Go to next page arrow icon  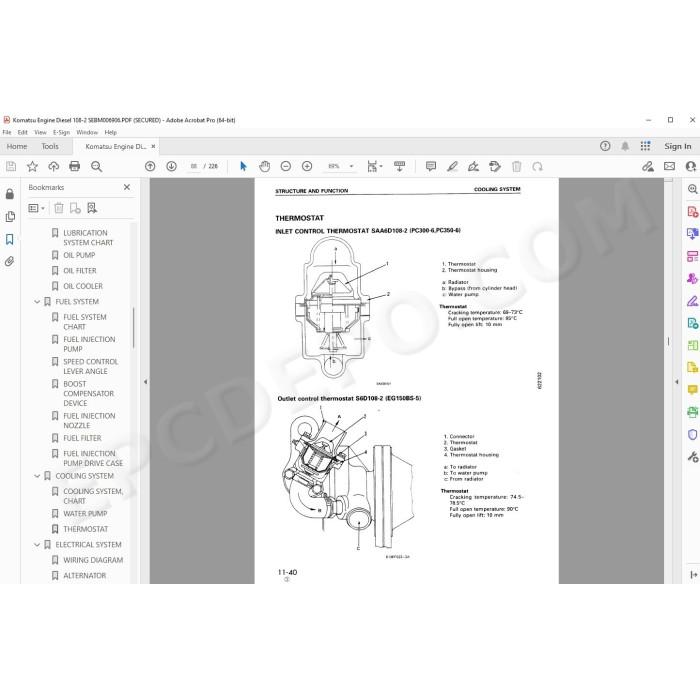[171, 167]
